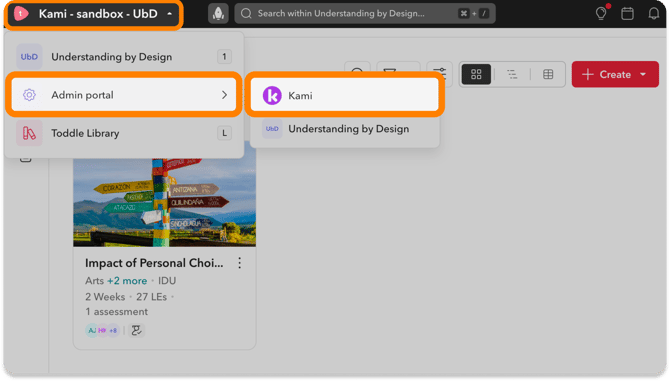Switch to list view
Screen dimensions: 670x381
click(512, 74)
